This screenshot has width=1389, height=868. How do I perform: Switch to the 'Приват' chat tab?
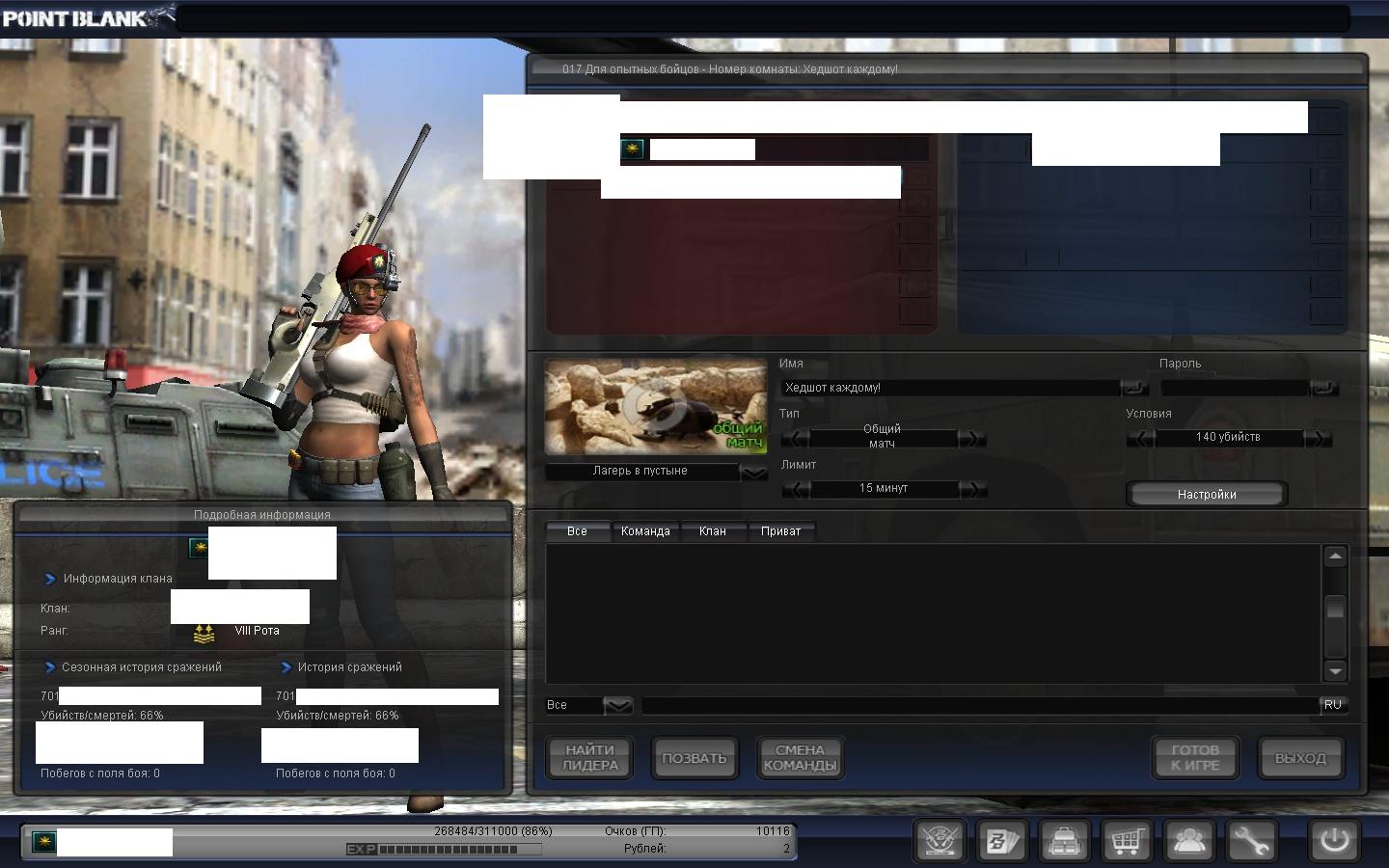tap(780, 531)
